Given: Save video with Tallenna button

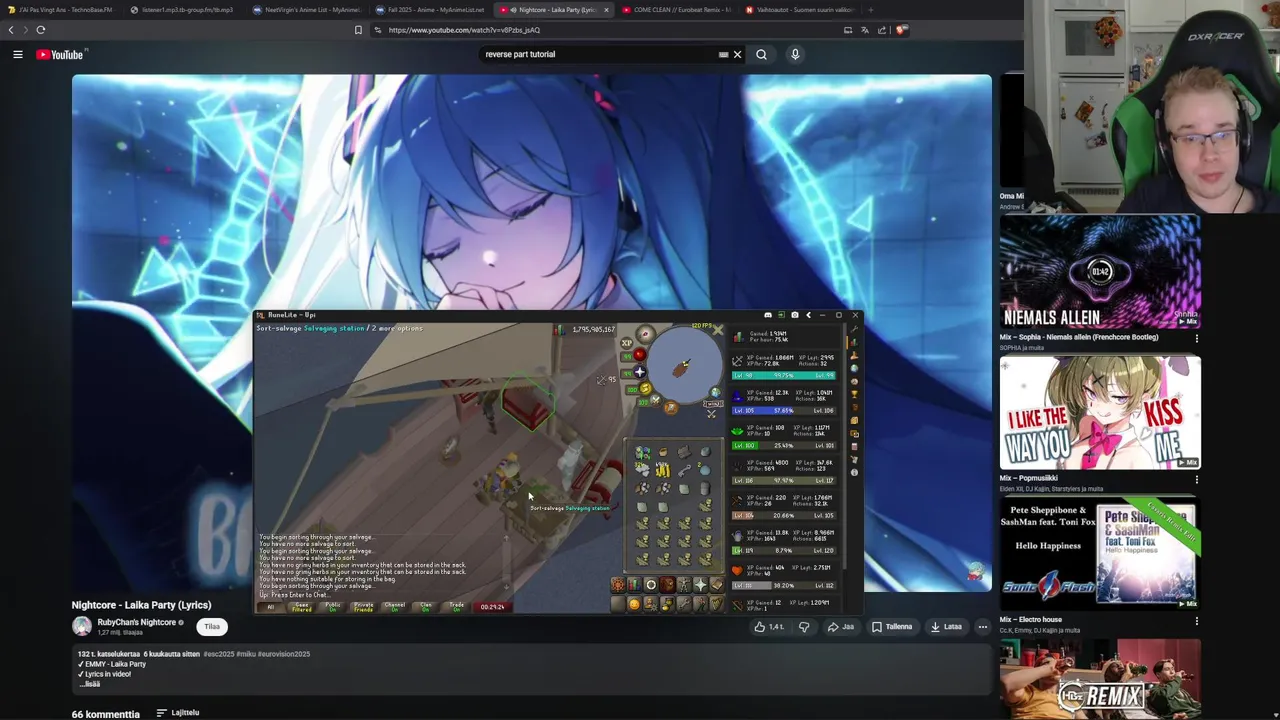Looking at the screenshot, I should pyautogui.click(x=892, y=627).
